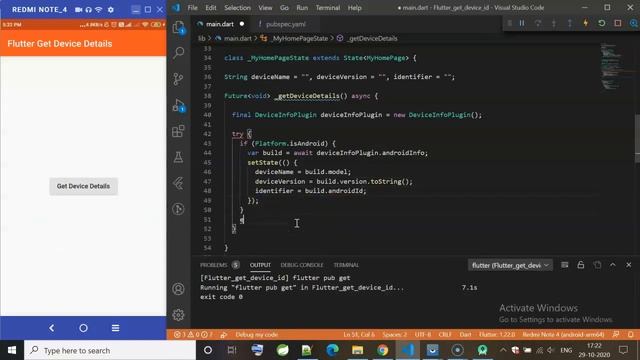This screenshot has height=360, width=640.
Task: Open Microsoft Edge from the taskbar
Action: (x=333, y=350)
